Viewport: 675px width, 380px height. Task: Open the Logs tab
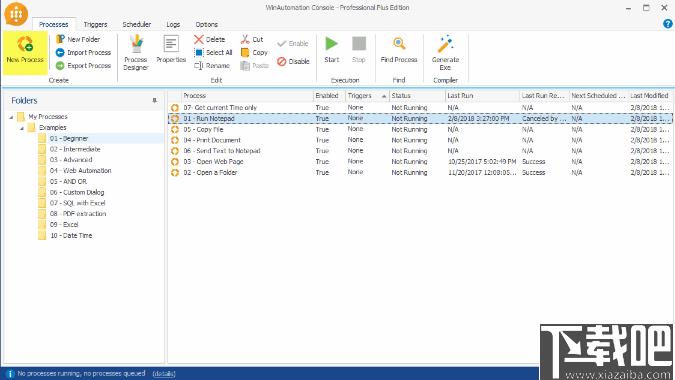point(173,25)
